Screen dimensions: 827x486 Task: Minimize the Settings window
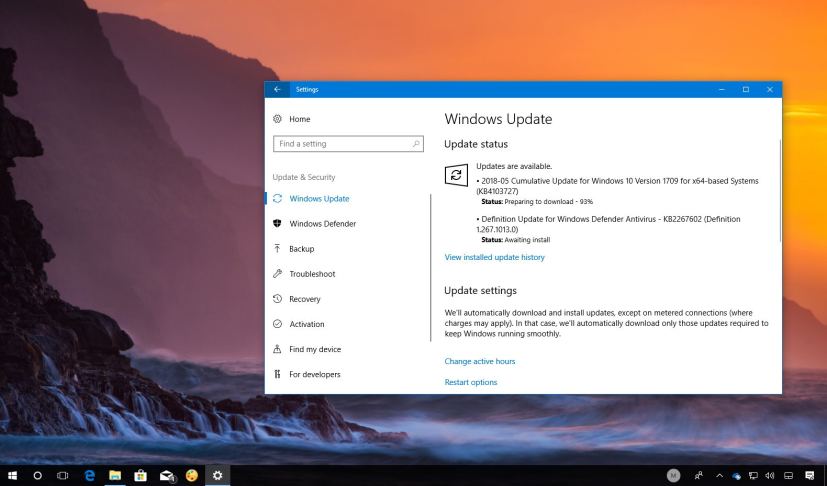point(722,90)
